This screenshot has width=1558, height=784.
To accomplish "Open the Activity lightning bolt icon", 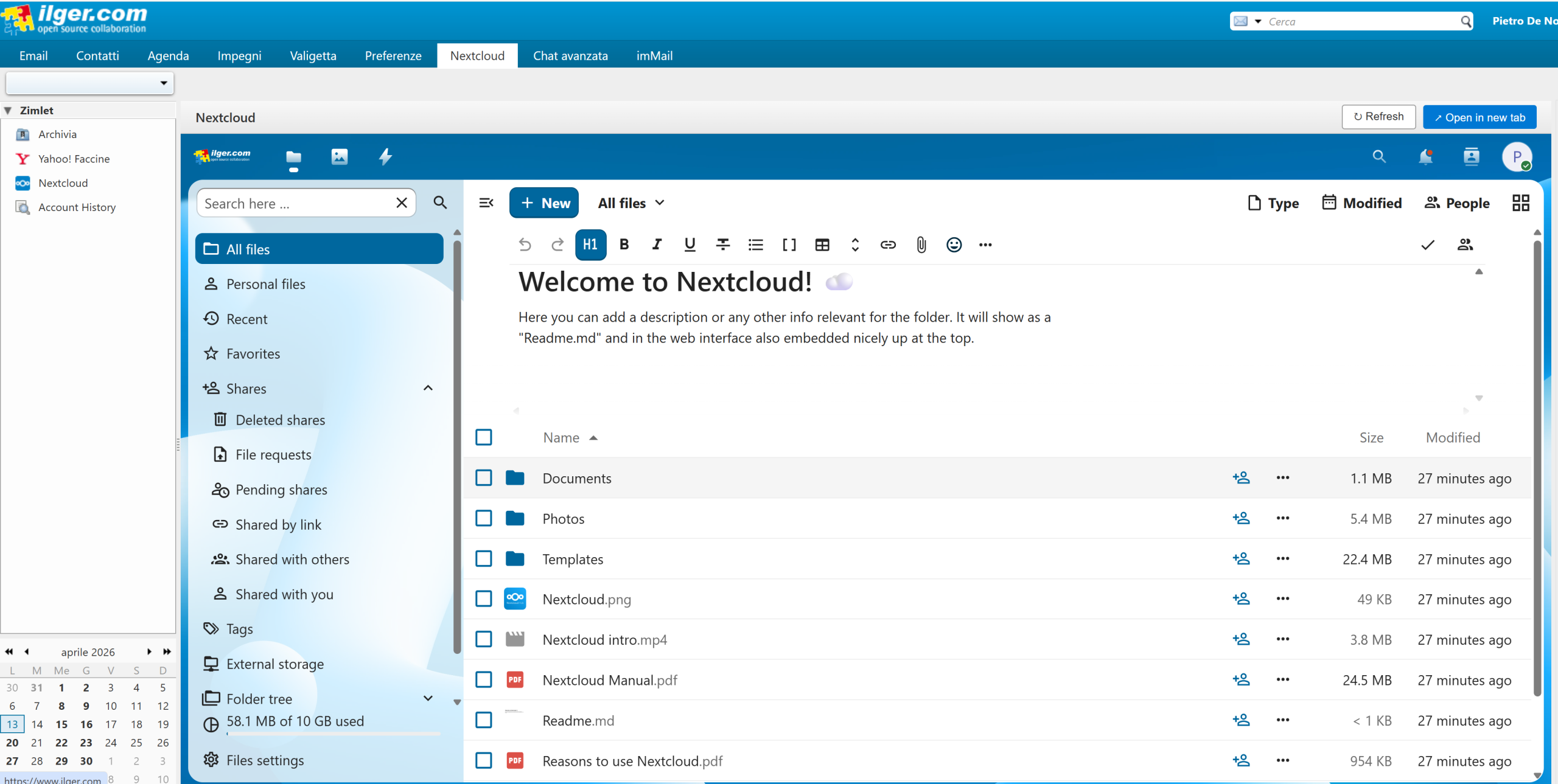I will (x=385, y=157).
